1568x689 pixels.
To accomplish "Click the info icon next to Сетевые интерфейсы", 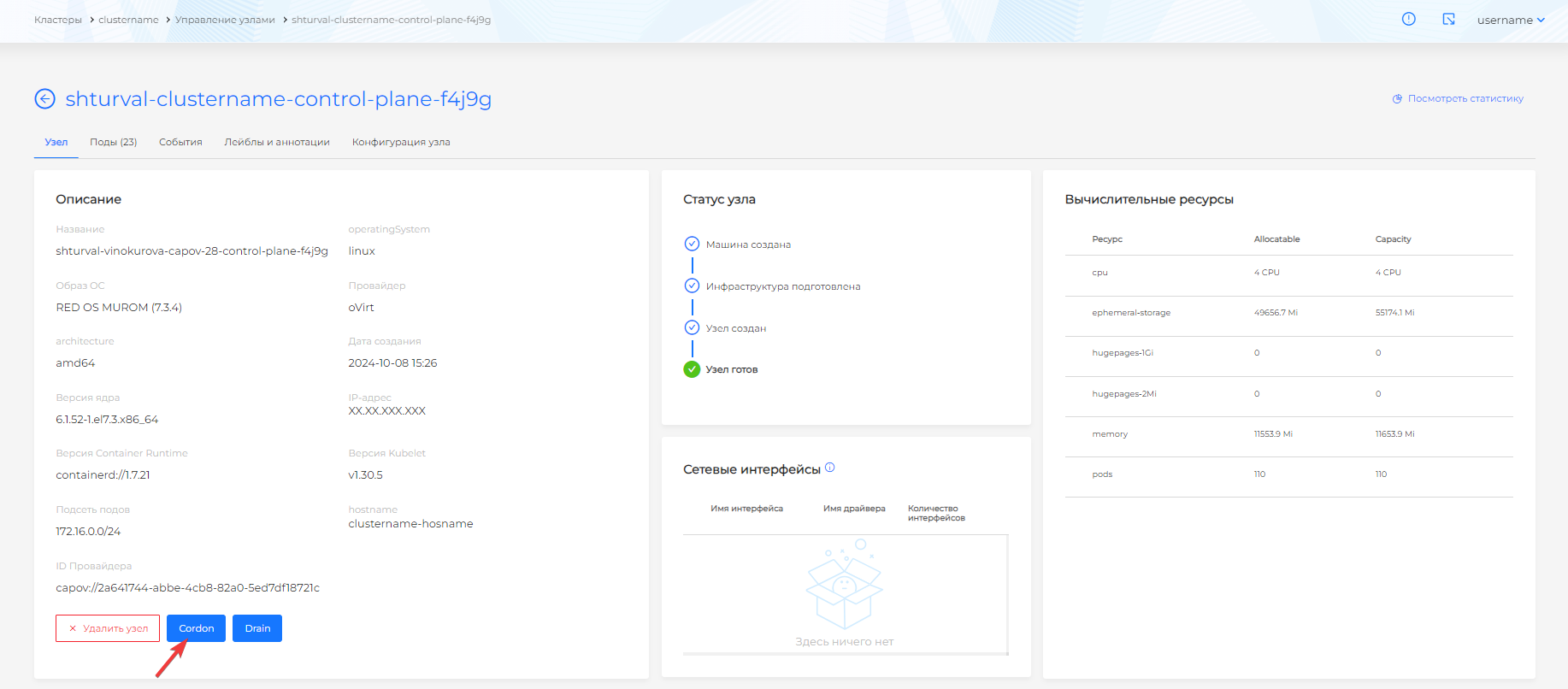I will click(x=829, y=468).
